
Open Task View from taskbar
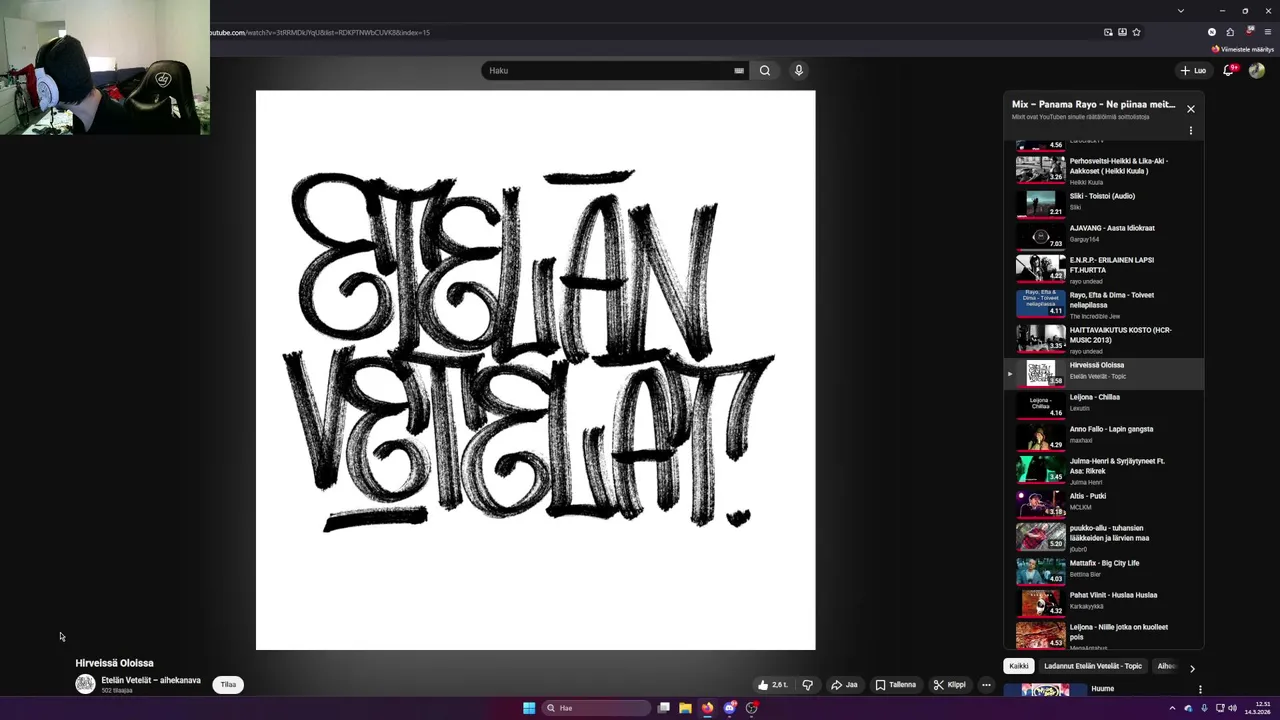pos(663,708)
